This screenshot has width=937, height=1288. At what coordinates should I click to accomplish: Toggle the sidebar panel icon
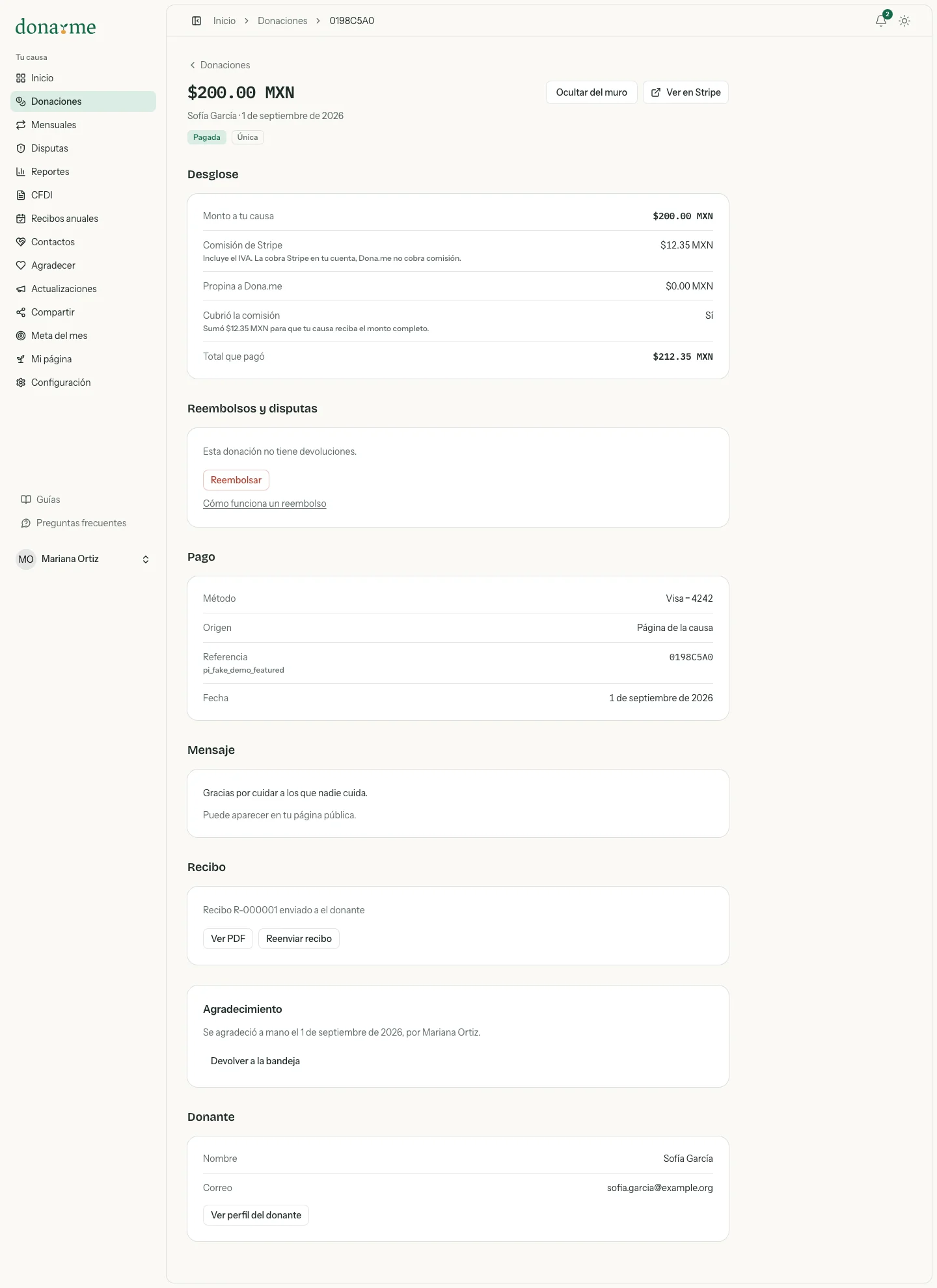tap(197, 21)
